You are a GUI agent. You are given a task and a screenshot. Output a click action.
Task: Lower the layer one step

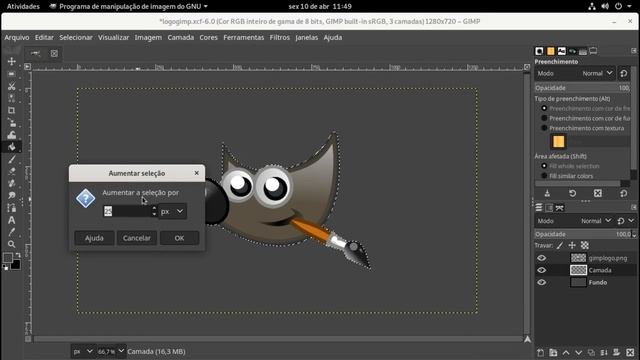[578, 353]
